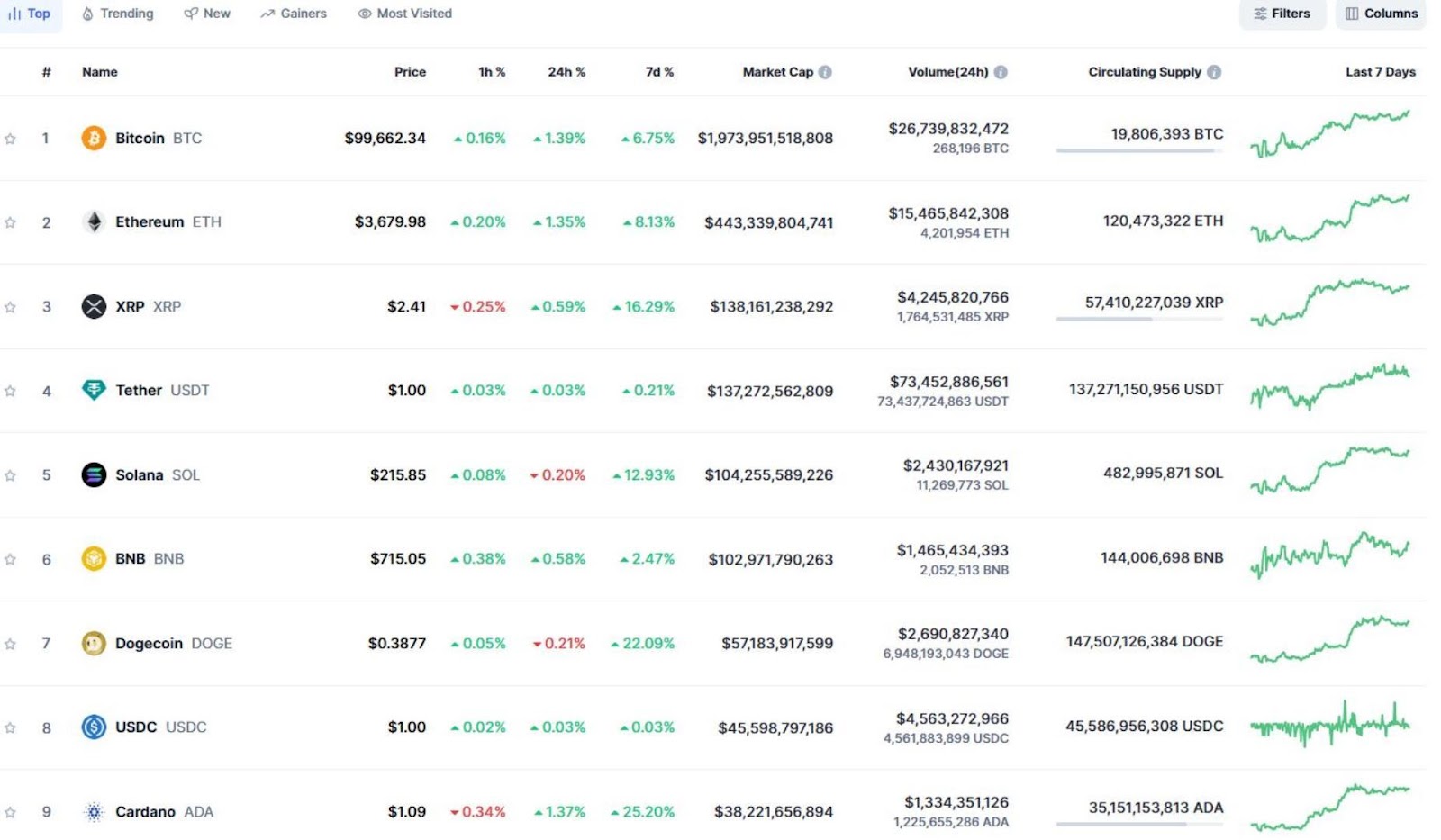The width and height of the screenshot is (1441, 840).
Task: Open Dogecoin's 7-day sparkline chart
Action: click(1330, 639)
